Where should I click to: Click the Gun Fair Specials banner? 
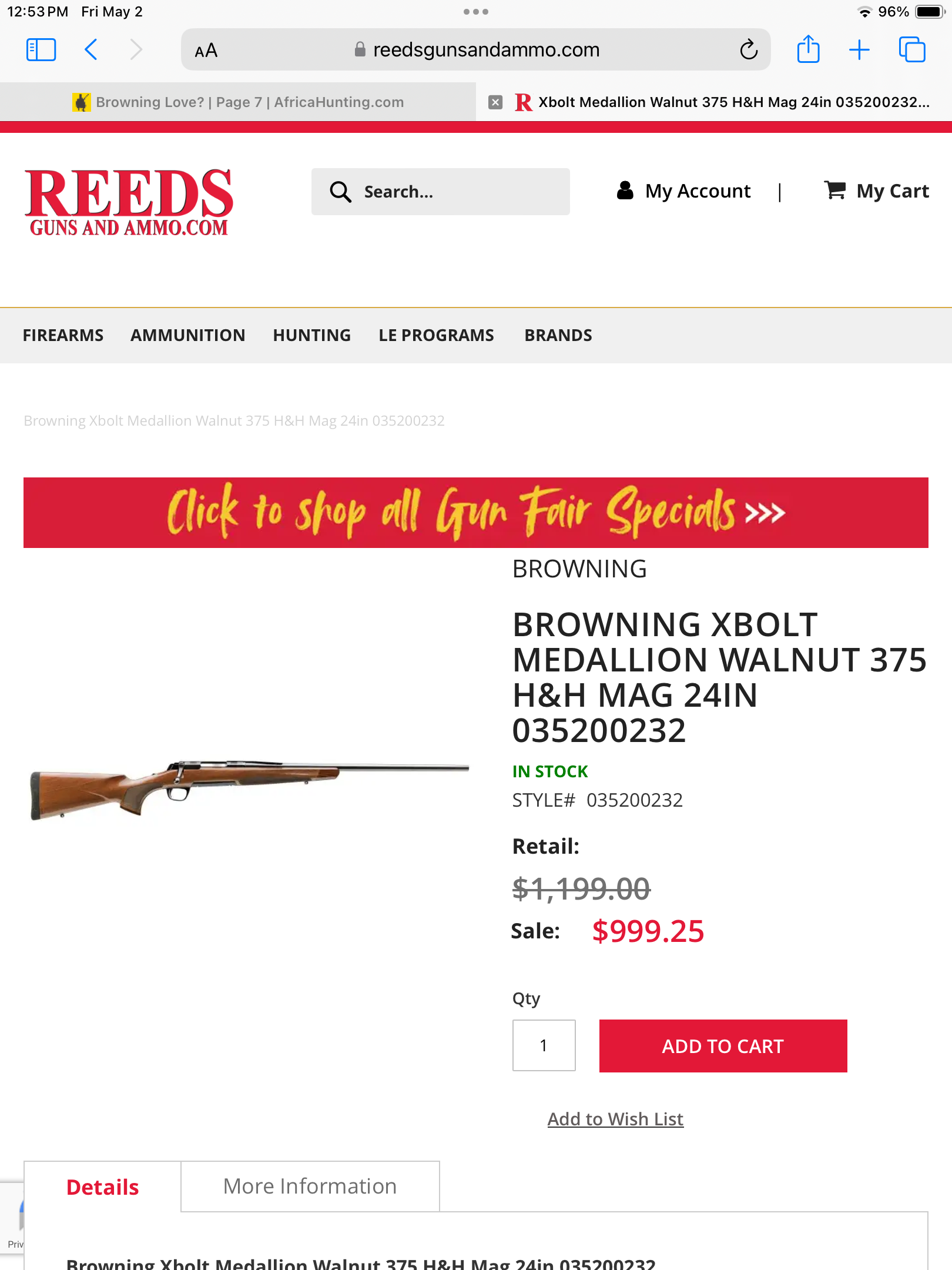(x=476, y=513)
